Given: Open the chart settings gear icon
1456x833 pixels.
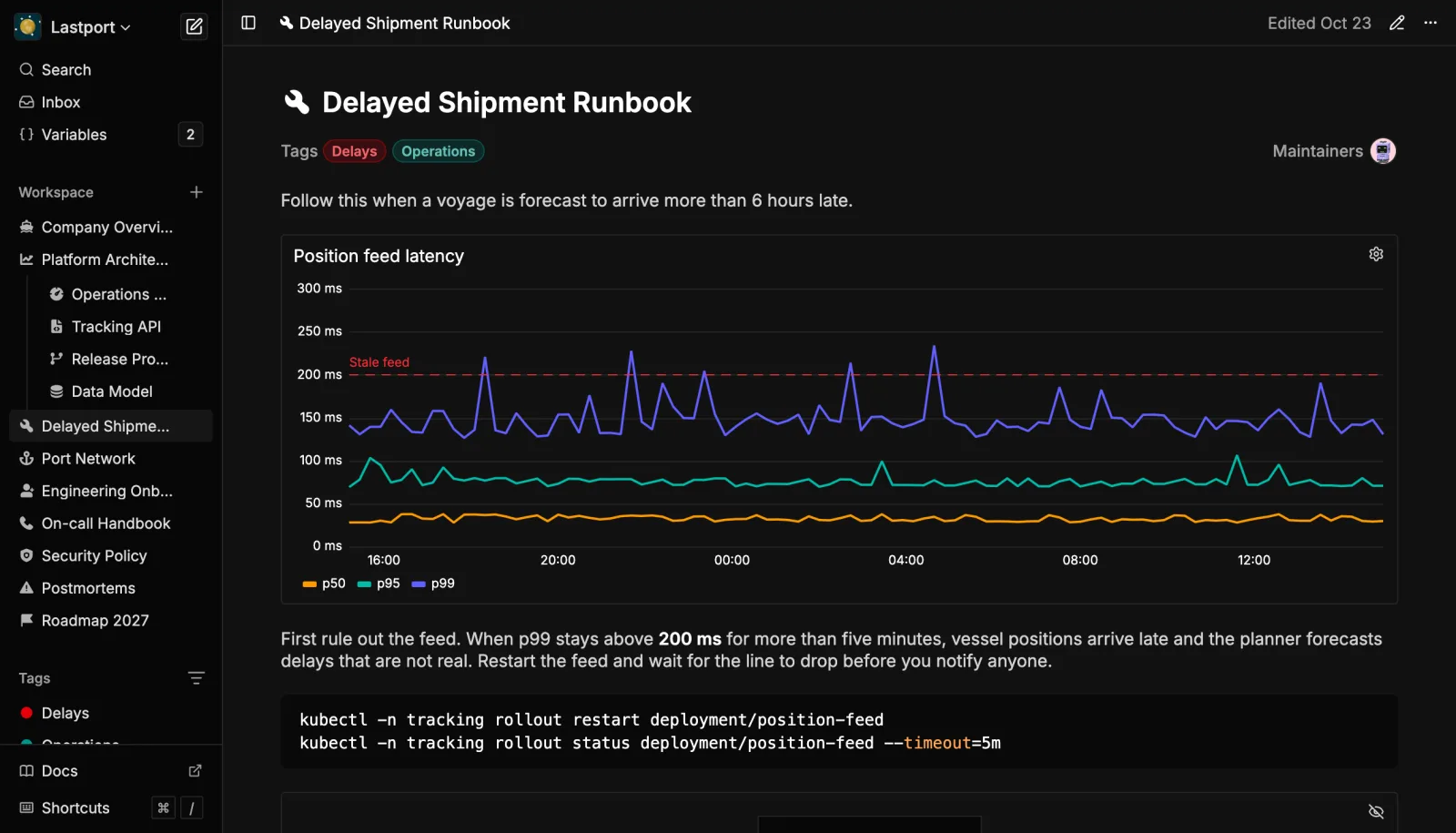Looking at the screenshot, I should point(1376,254).
